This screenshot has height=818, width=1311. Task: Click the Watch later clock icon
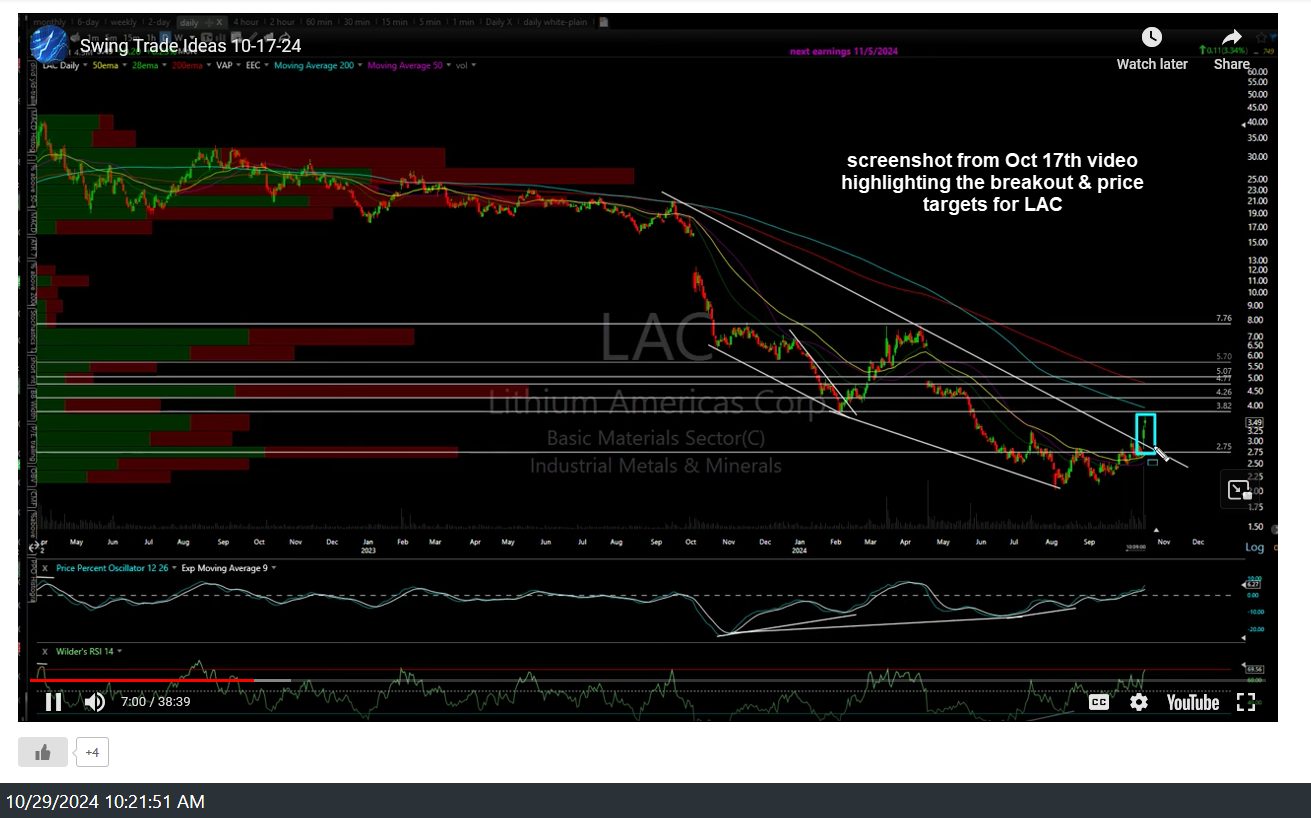point(1152,38)
